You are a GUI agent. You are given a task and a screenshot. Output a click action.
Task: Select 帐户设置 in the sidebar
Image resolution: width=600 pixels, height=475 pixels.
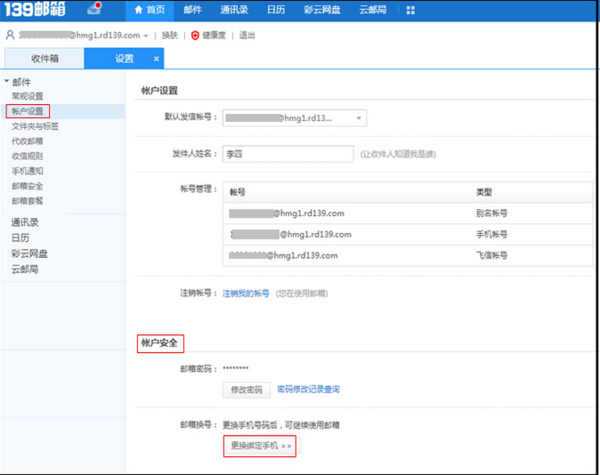[x=27, y=111]
